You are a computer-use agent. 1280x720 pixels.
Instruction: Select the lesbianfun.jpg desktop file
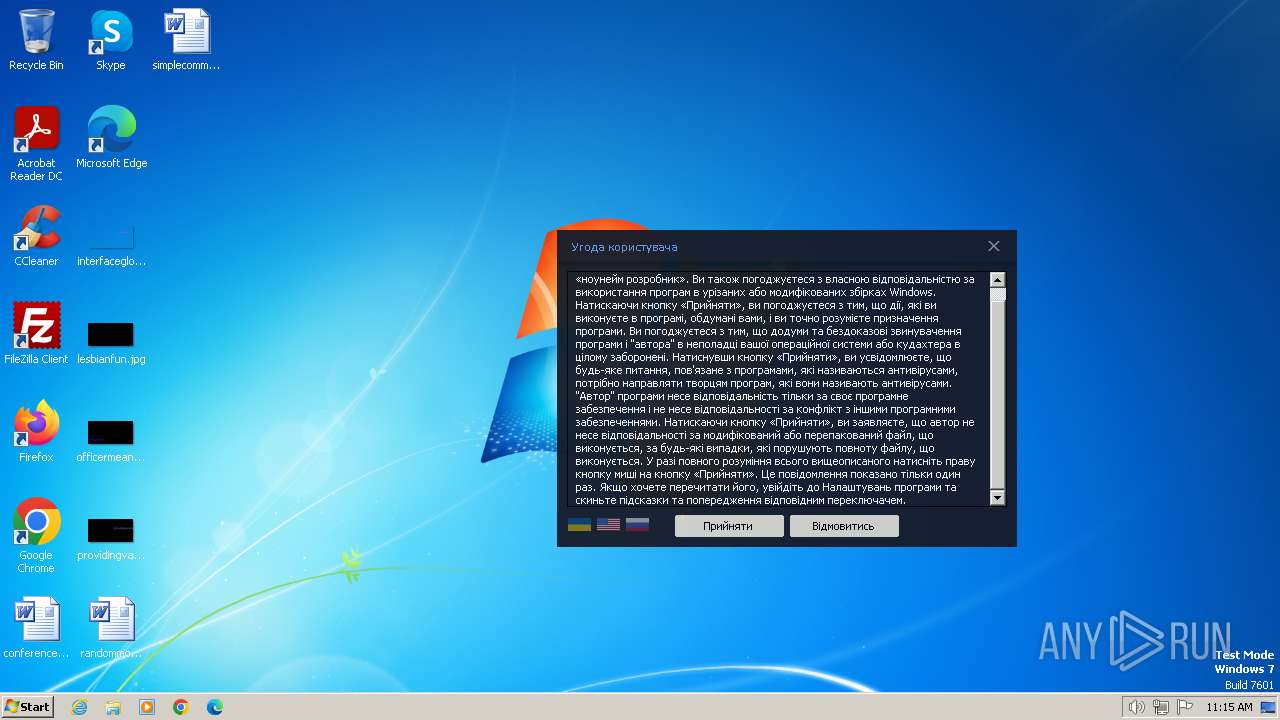111,343
